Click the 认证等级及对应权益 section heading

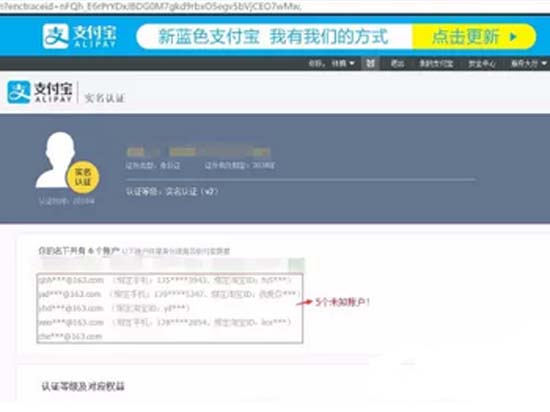pos(83,386)
